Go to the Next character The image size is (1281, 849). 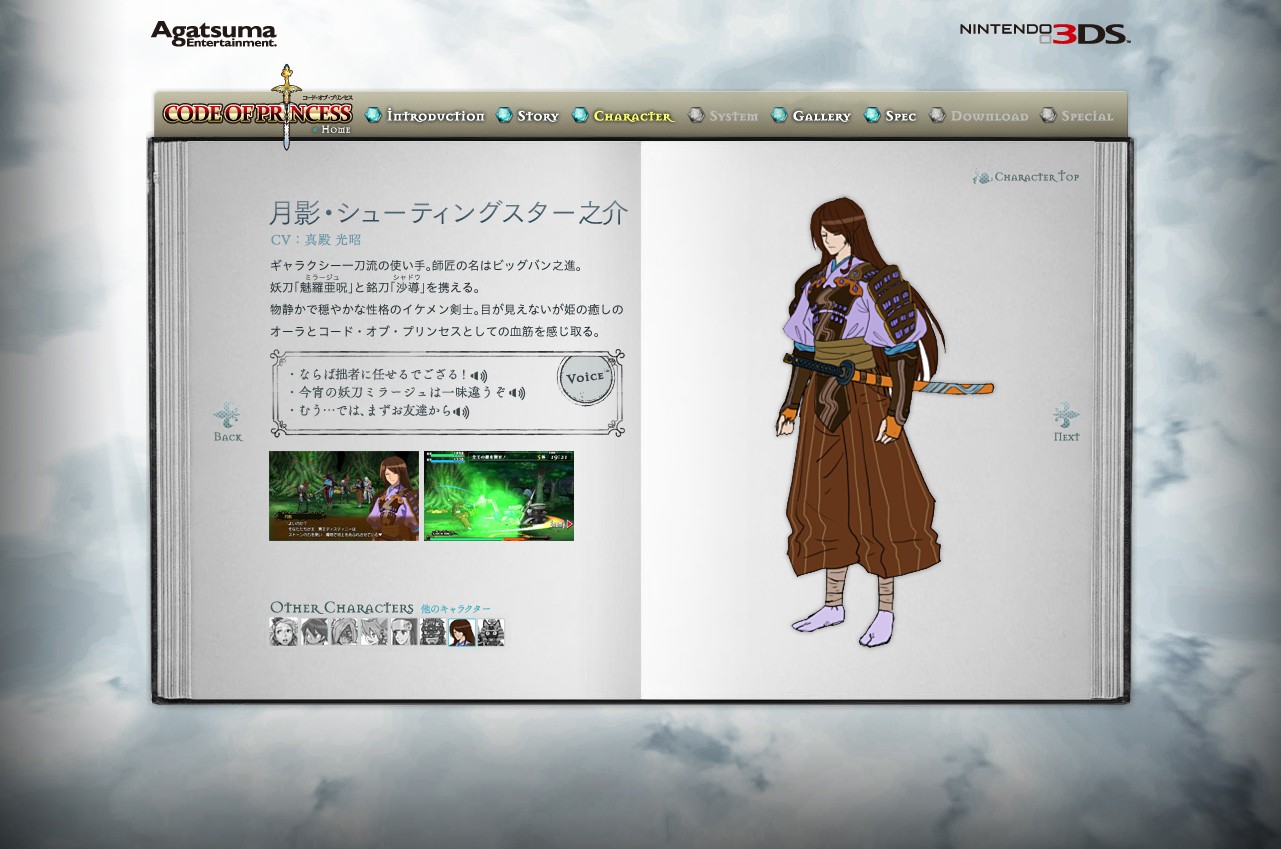[1066, 423]
